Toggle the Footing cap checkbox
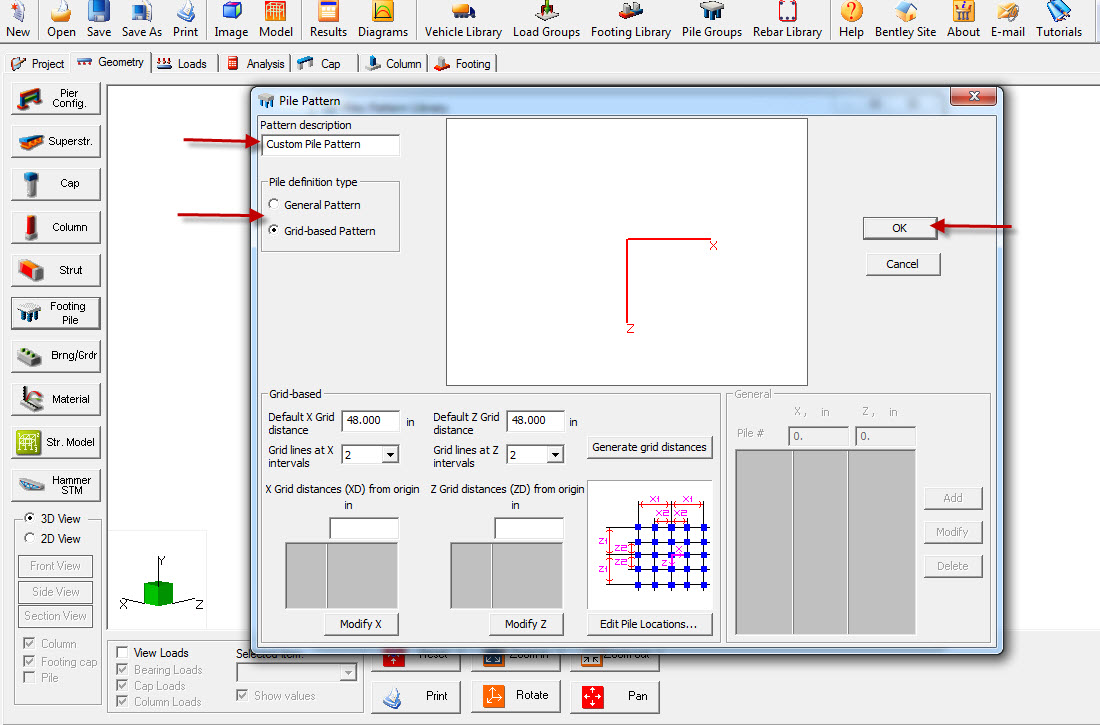This screenshot has height=725, width=1100. 29,661
